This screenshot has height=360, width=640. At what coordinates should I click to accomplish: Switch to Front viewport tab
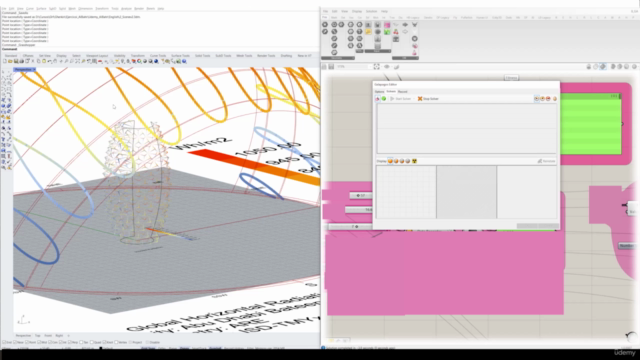[x=48, y=336]
